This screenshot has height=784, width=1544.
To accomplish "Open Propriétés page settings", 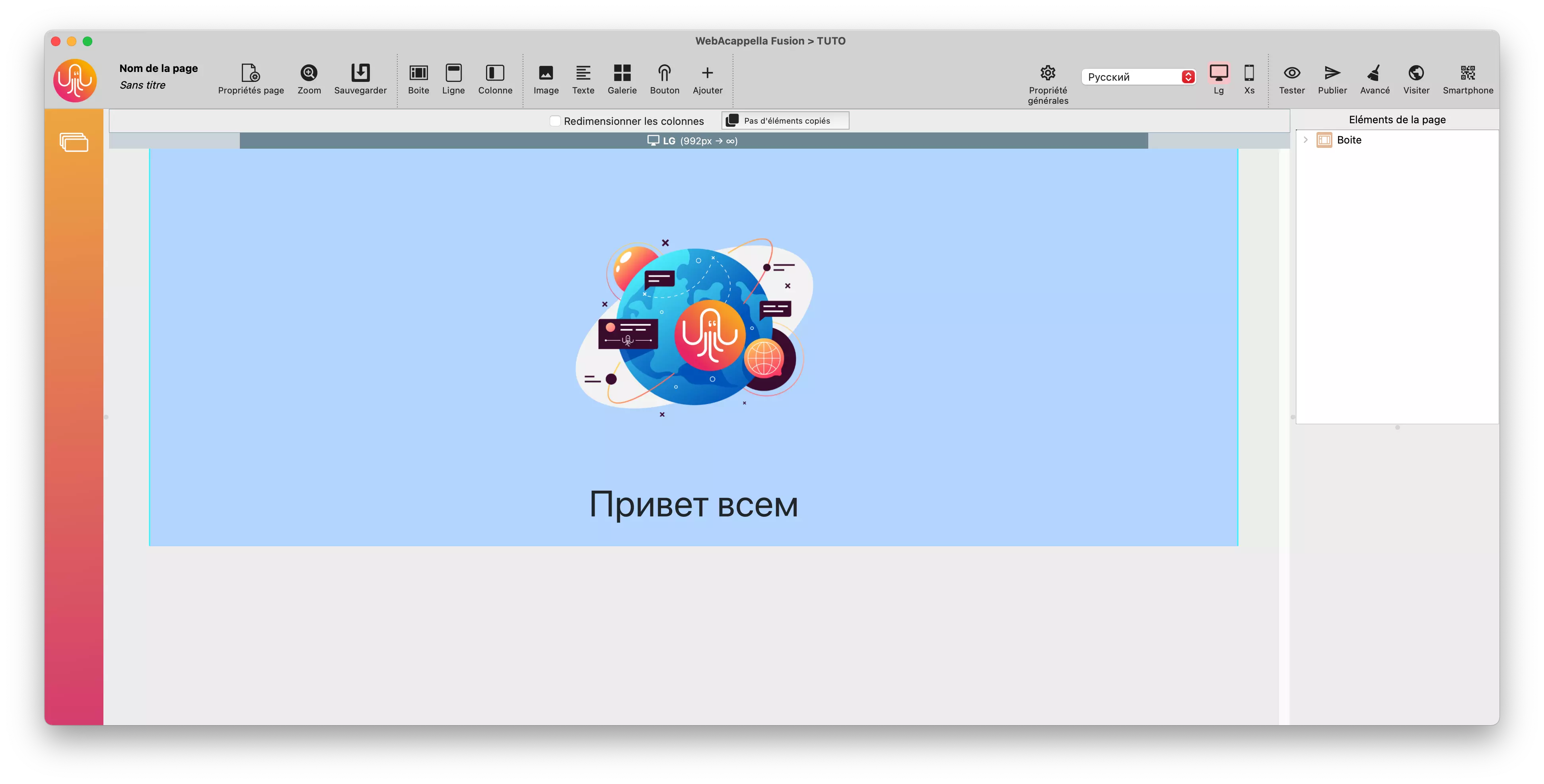I will (251, 80).
